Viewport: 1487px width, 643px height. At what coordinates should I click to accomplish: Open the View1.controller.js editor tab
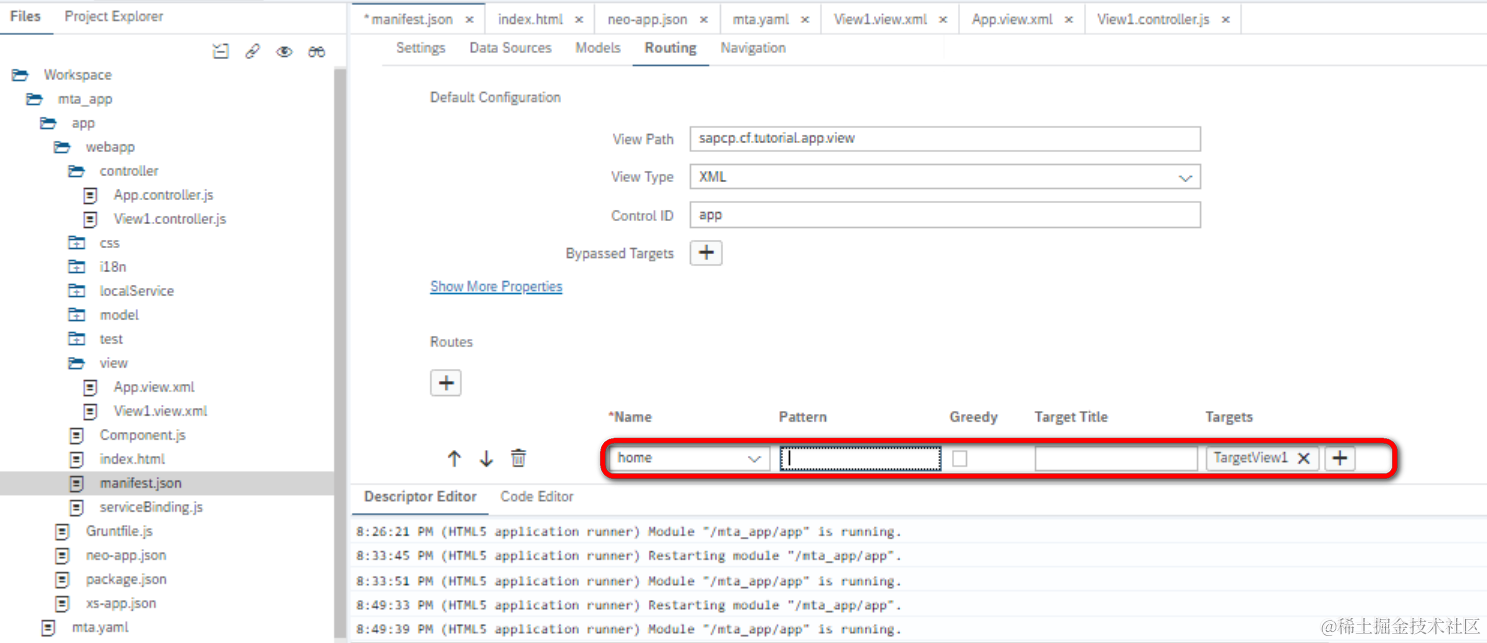1153,19
